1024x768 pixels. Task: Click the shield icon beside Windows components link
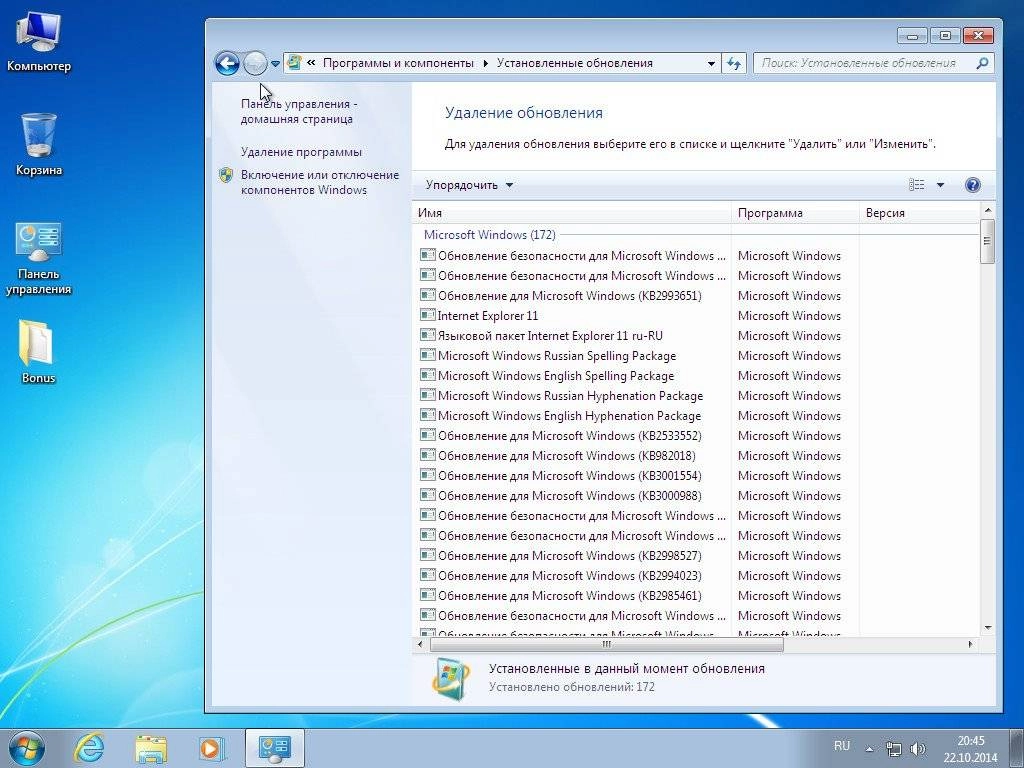(226, 175)
